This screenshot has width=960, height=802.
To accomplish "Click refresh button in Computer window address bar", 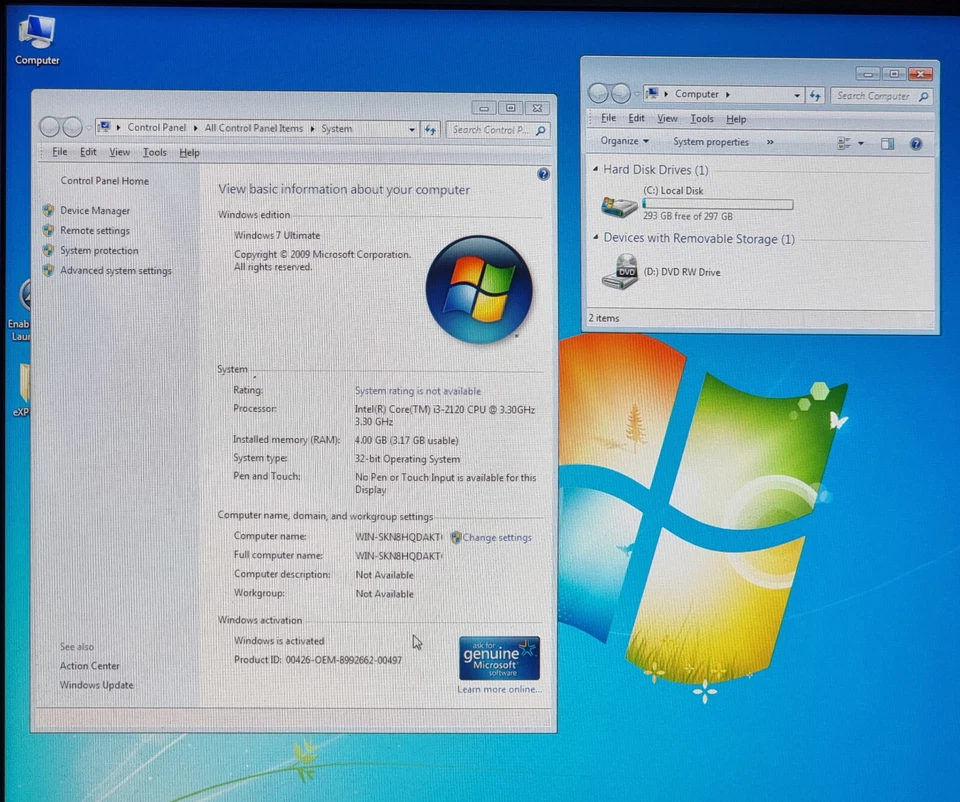I will [815, 96].
